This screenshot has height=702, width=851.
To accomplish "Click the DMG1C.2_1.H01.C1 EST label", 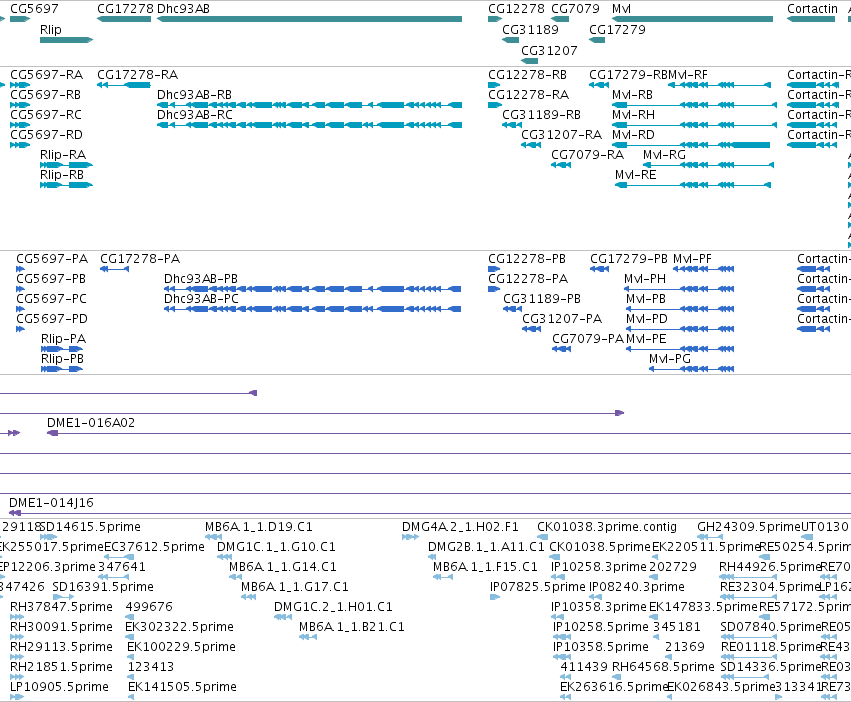I will (333, 607).
